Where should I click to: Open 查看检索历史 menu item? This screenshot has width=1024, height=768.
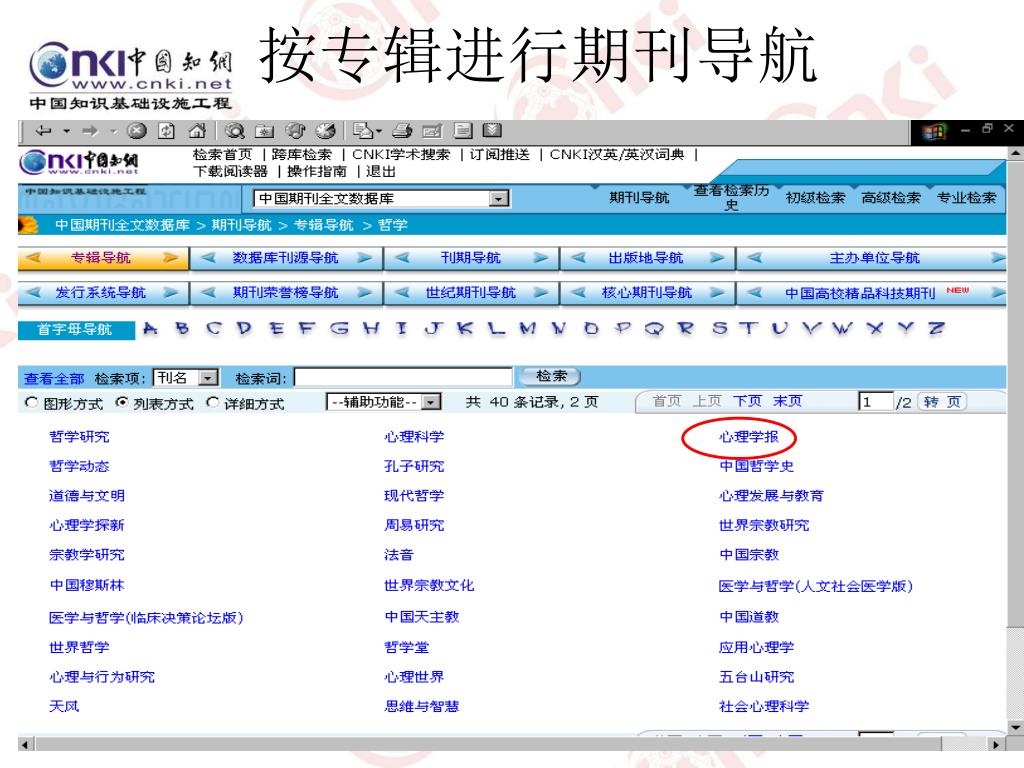(x=731, y=197)
